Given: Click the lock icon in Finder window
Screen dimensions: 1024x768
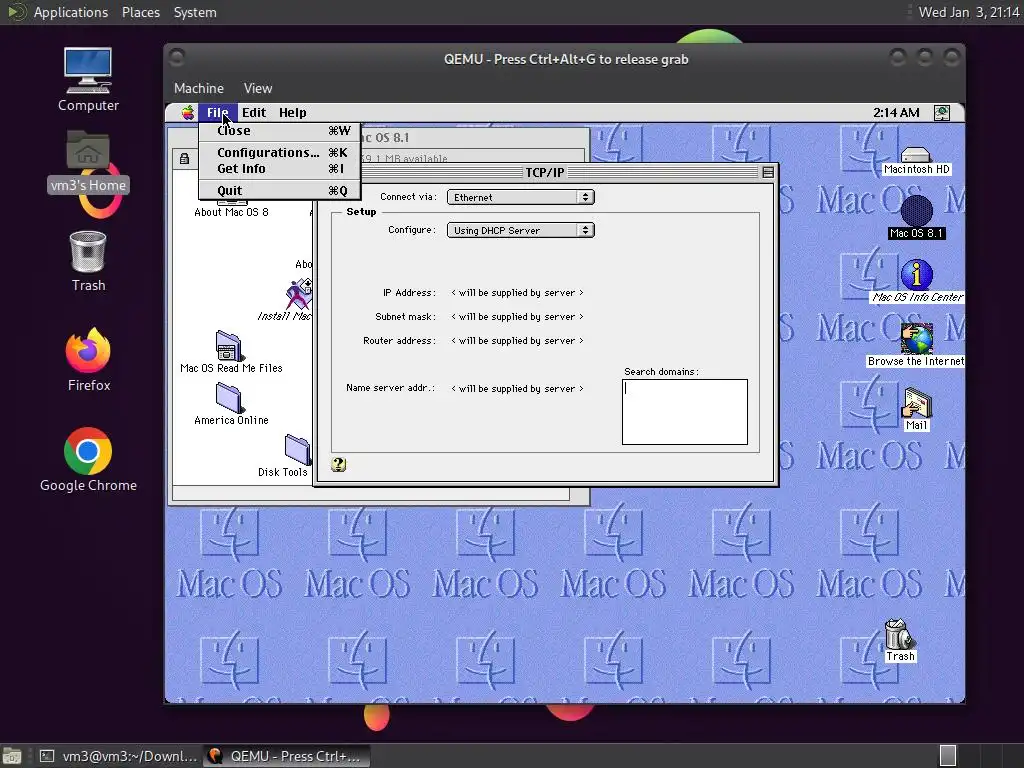Looking at the screenshot, I should point(184,159).
